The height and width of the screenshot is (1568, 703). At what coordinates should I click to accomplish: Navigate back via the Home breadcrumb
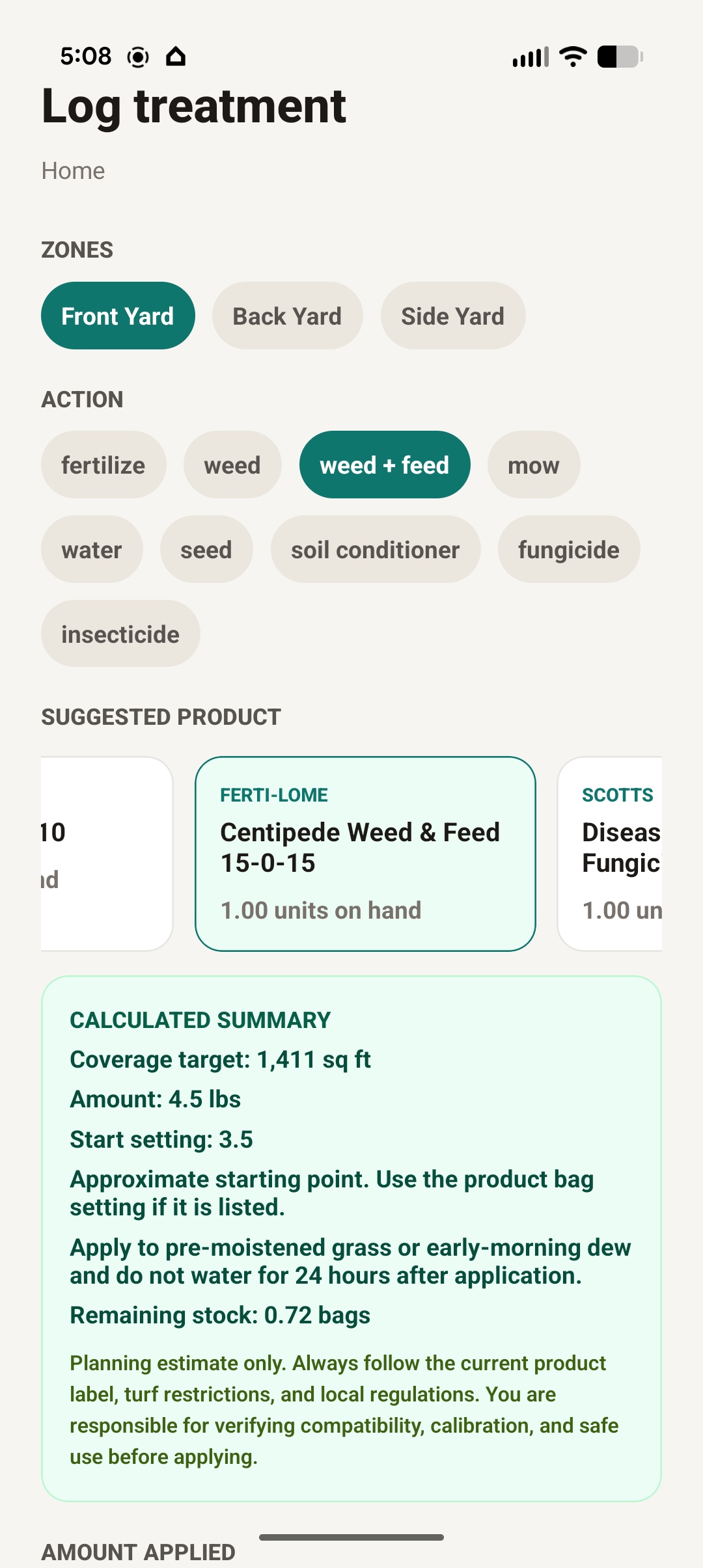(x=73, y=170)
